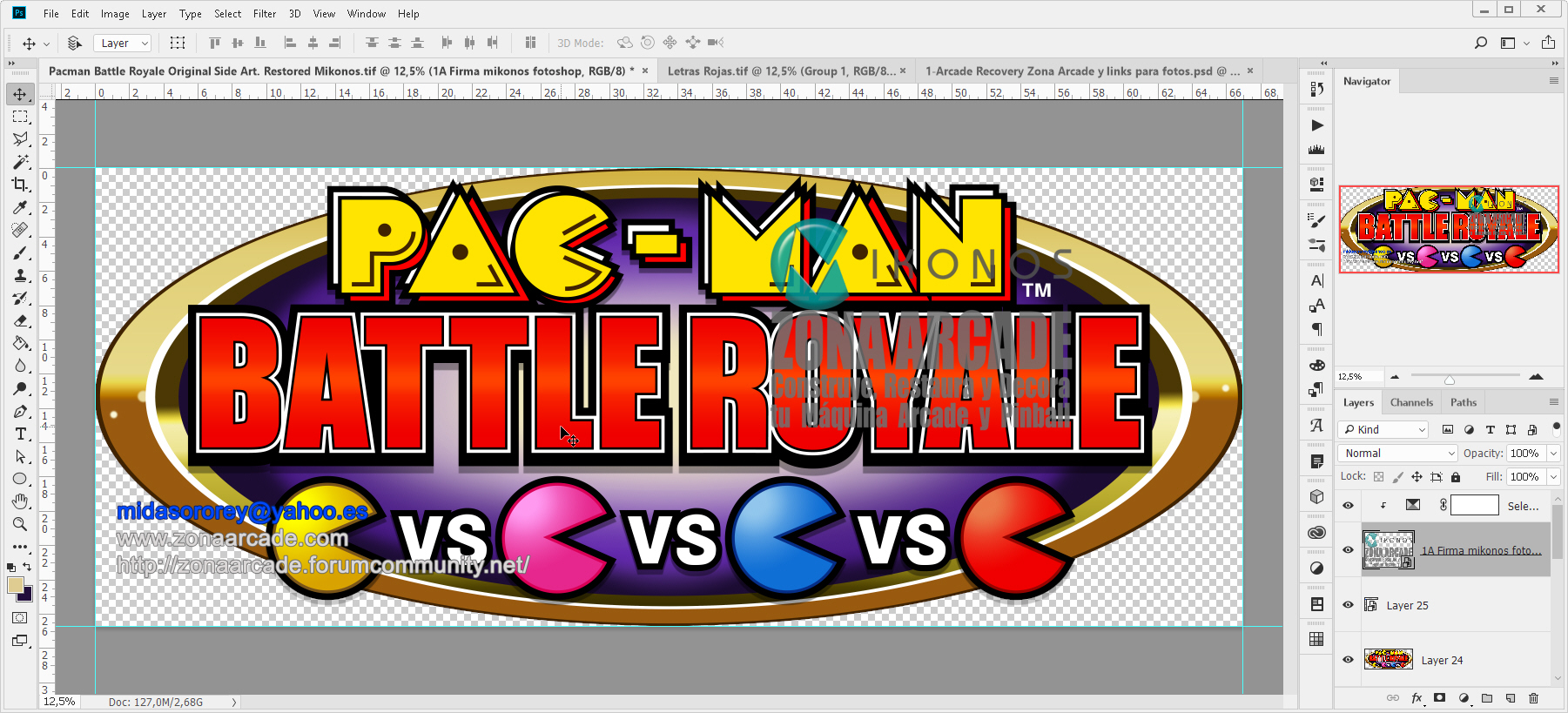
Task: Toggle lock transparent pixels
Action: pyautogui.click(x=1378, y=477)
